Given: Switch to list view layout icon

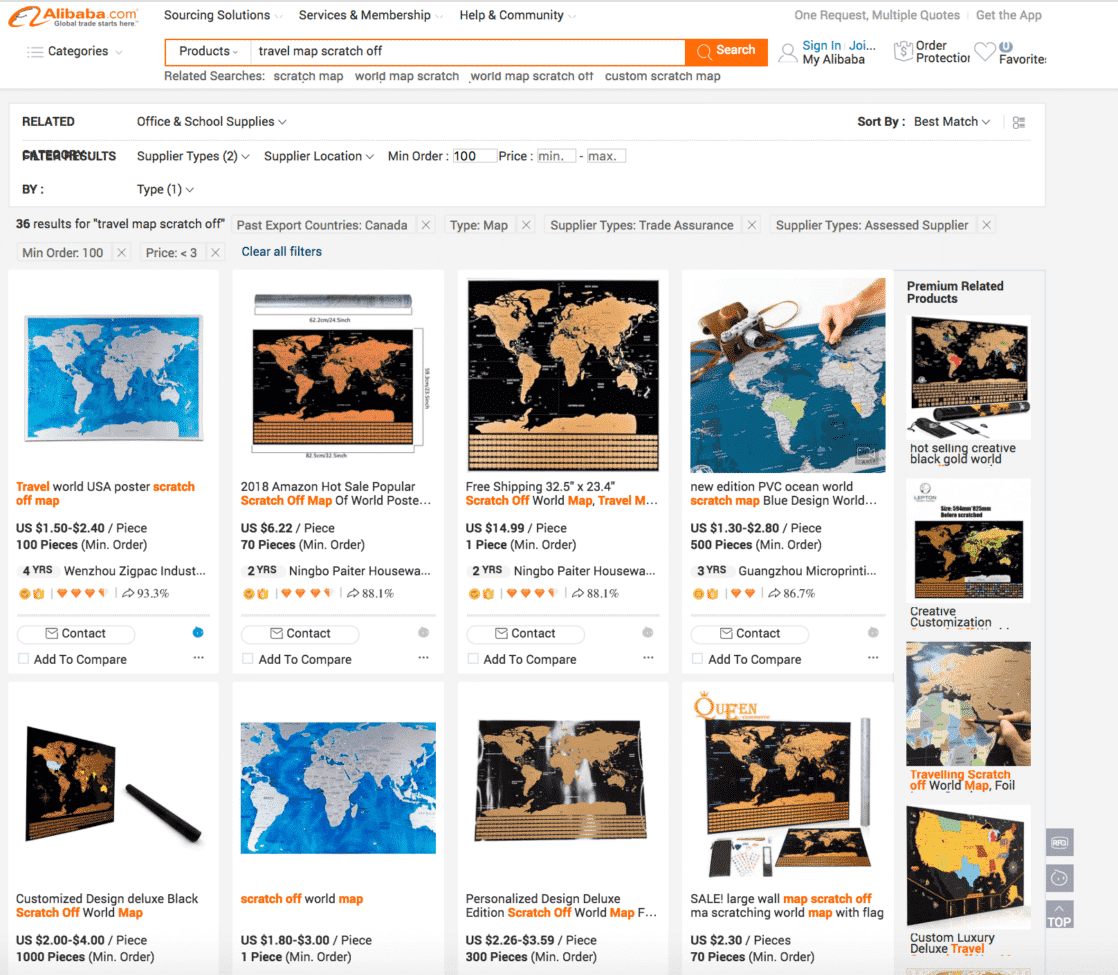Looking at the screenshot, I should (1019, 123).
